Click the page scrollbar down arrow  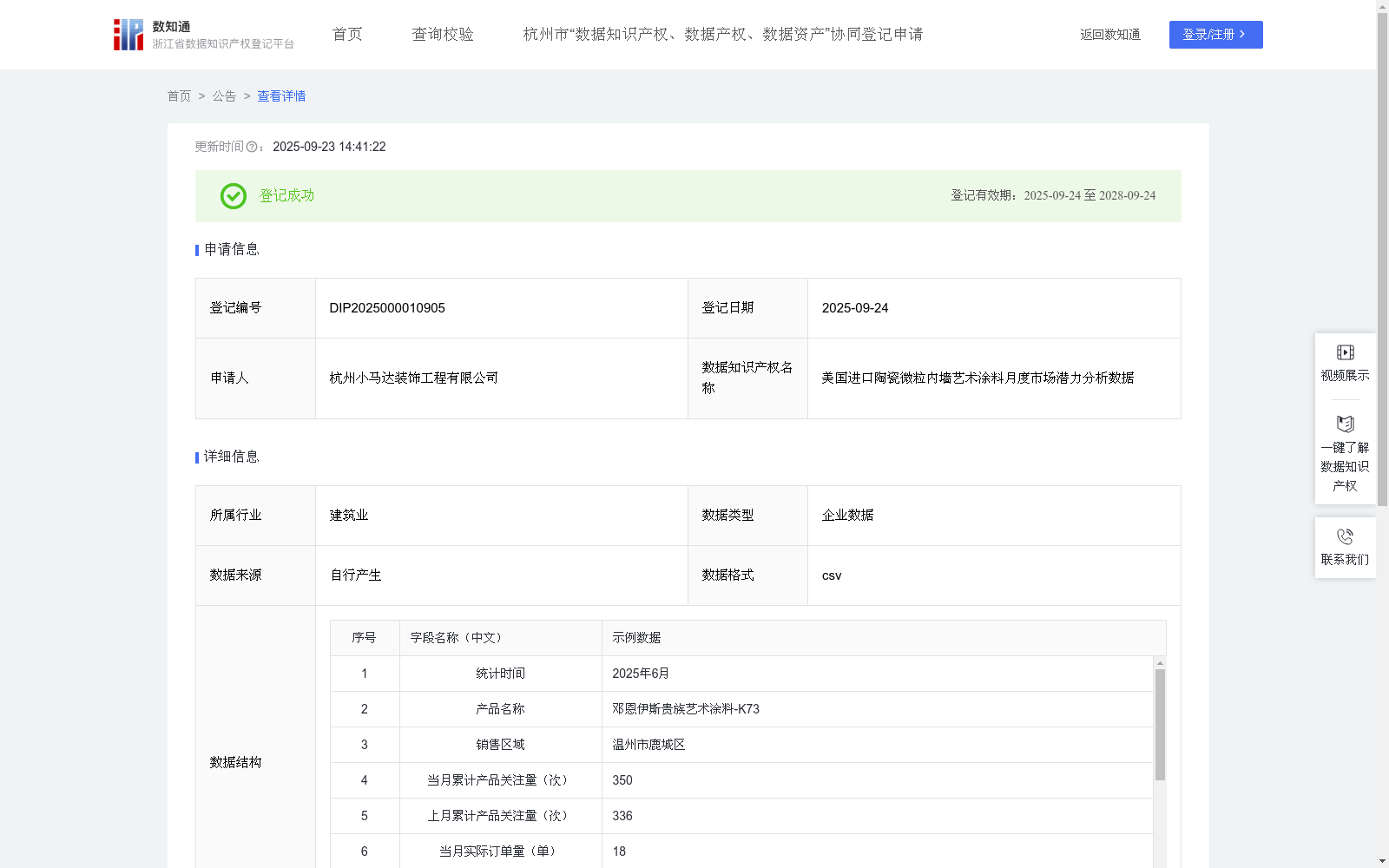point(1382,861)
